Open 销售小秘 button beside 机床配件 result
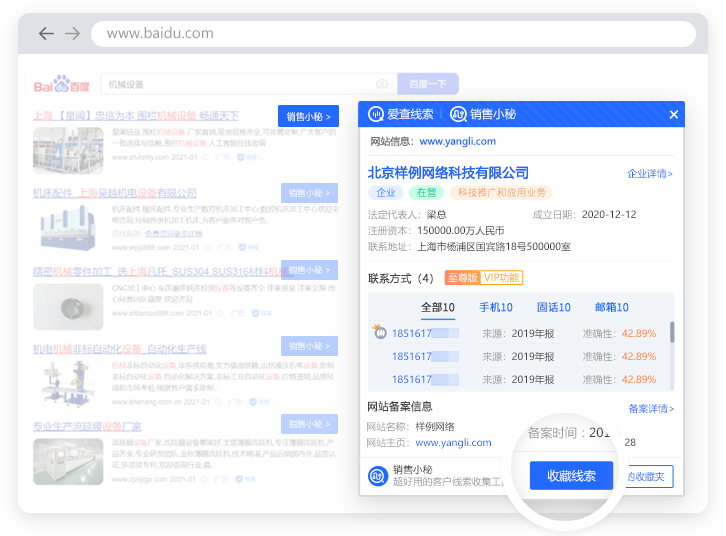The width and height of the screenshot is (726, 536). (x=309, y=193)
